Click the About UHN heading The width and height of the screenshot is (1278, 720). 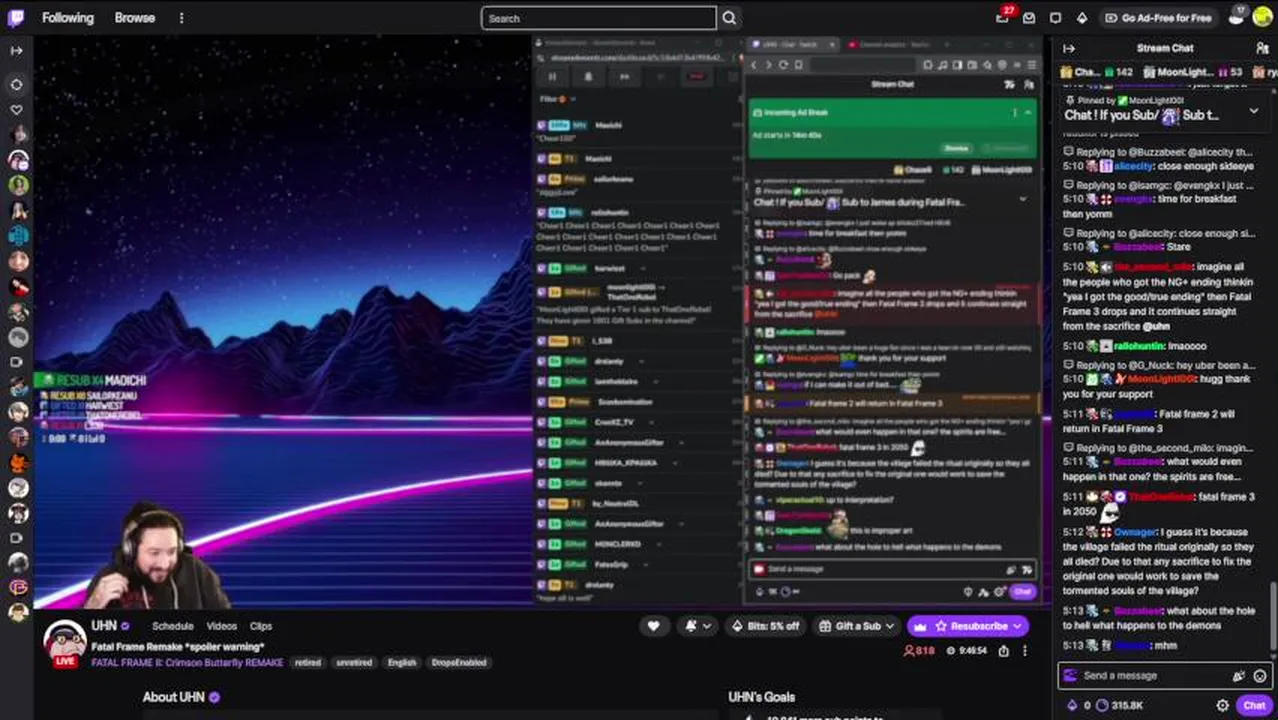point(174,697)
